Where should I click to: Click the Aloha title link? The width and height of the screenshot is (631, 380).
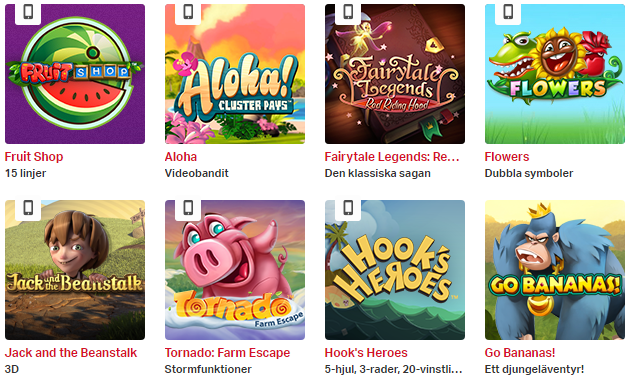[x=181, y=157]
